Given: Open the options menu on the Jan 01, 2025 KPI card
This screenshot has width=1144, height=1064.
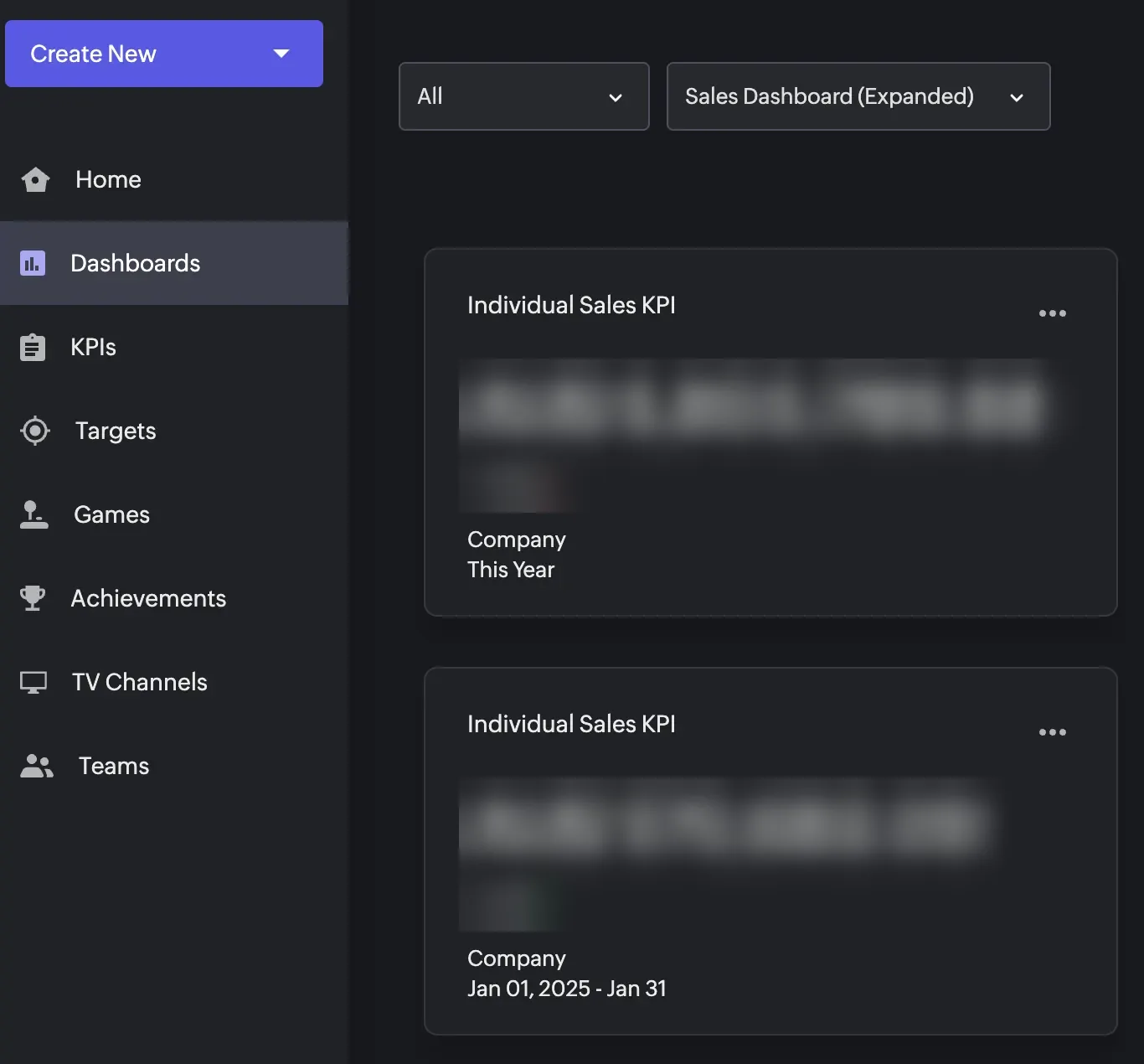Looking at the screenshot, I should coord(1053,732).
